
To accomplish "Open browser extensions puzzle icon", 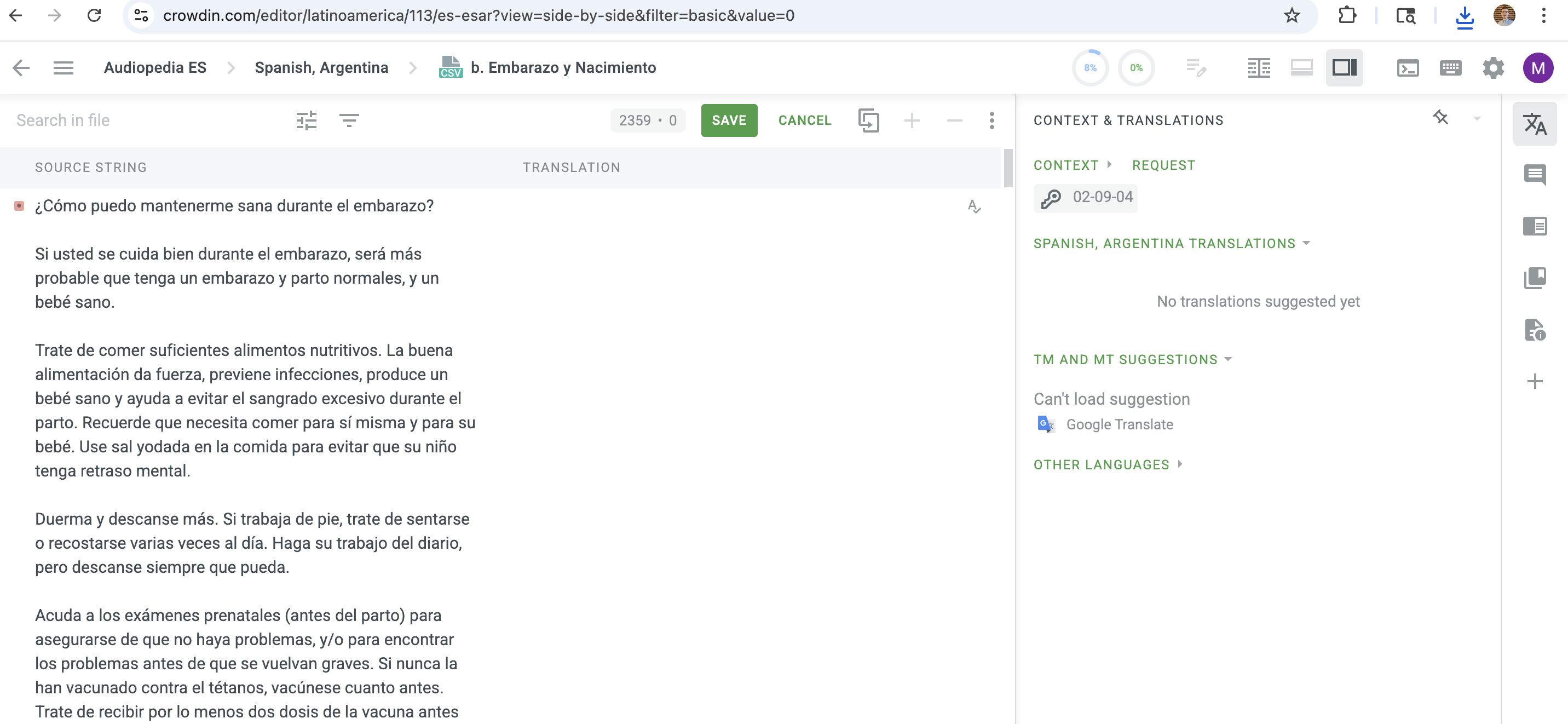I will point(1347,15).
